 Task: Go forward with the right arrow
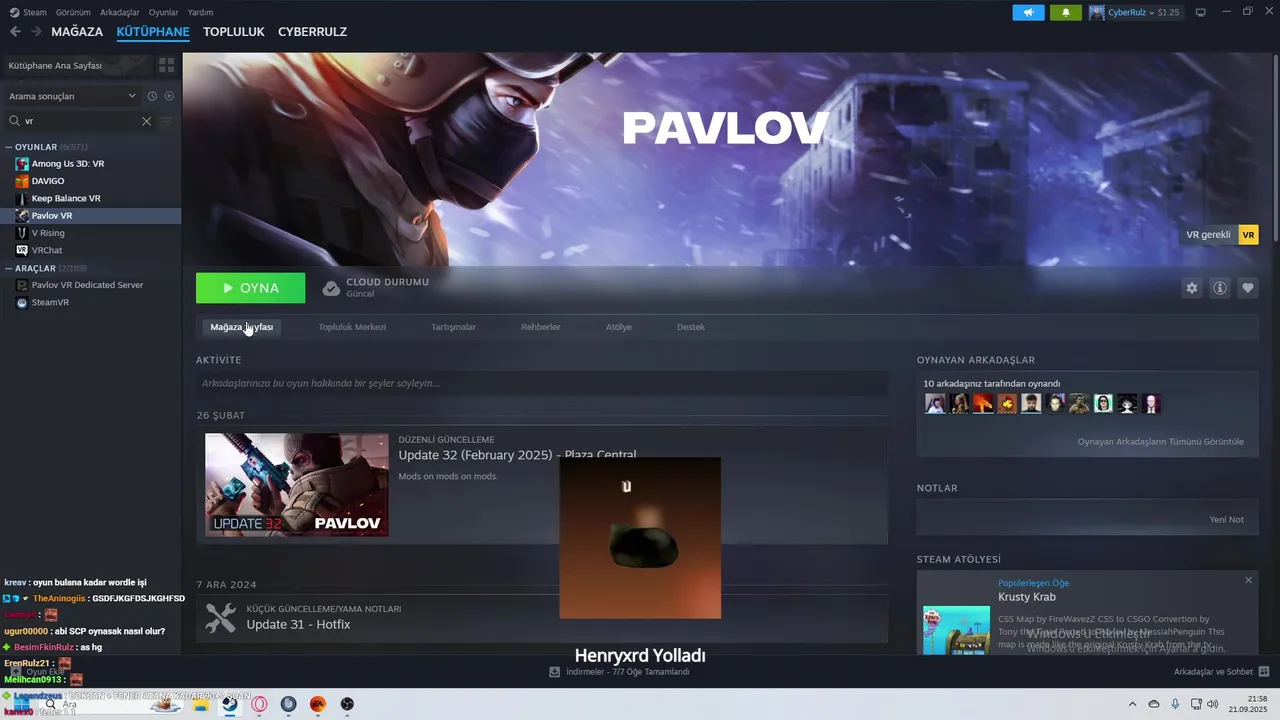36,32
